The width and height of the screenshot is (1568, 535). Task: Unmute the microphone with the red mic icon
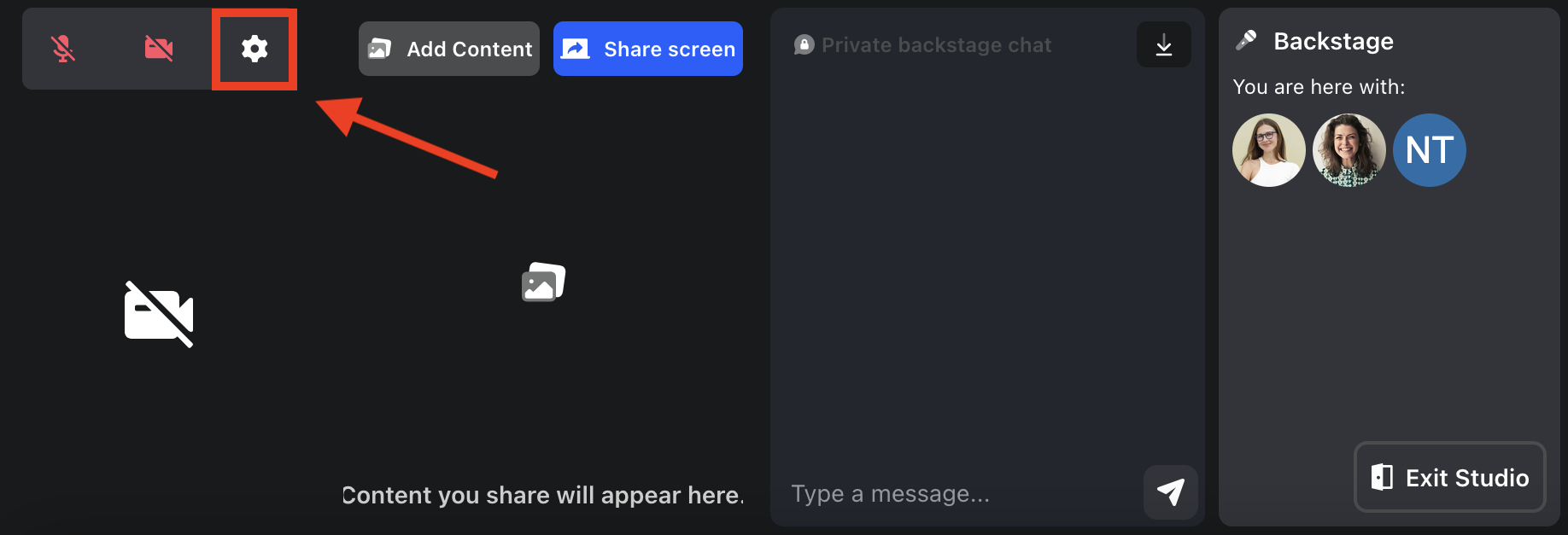[63, 49]
